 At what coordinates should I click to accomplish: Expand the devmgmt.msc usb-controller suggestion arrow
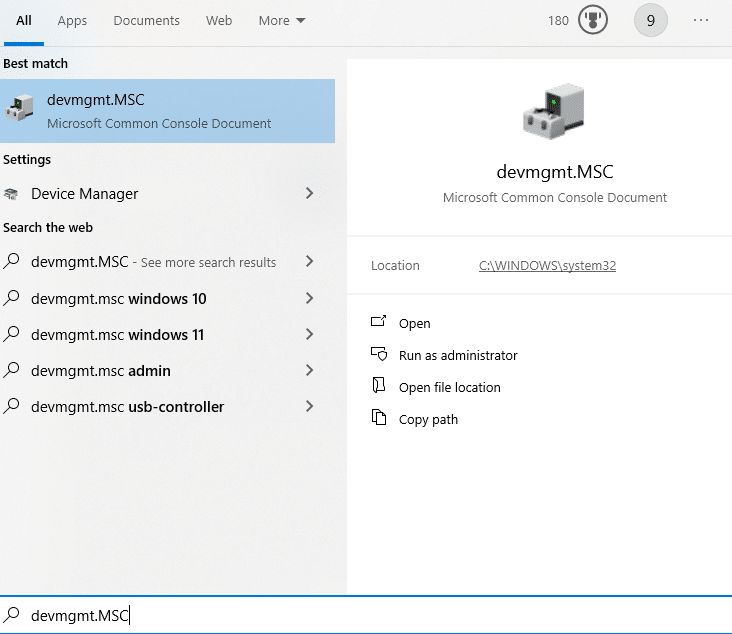click(x=309, y=406)
